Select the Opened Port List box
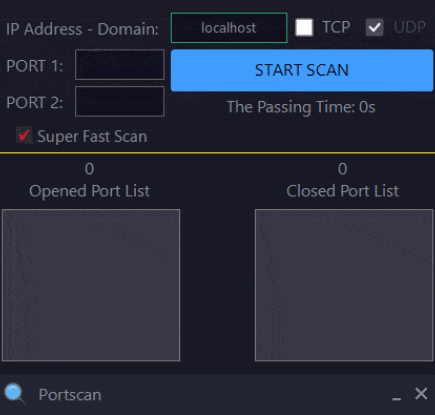 [91, 285]
